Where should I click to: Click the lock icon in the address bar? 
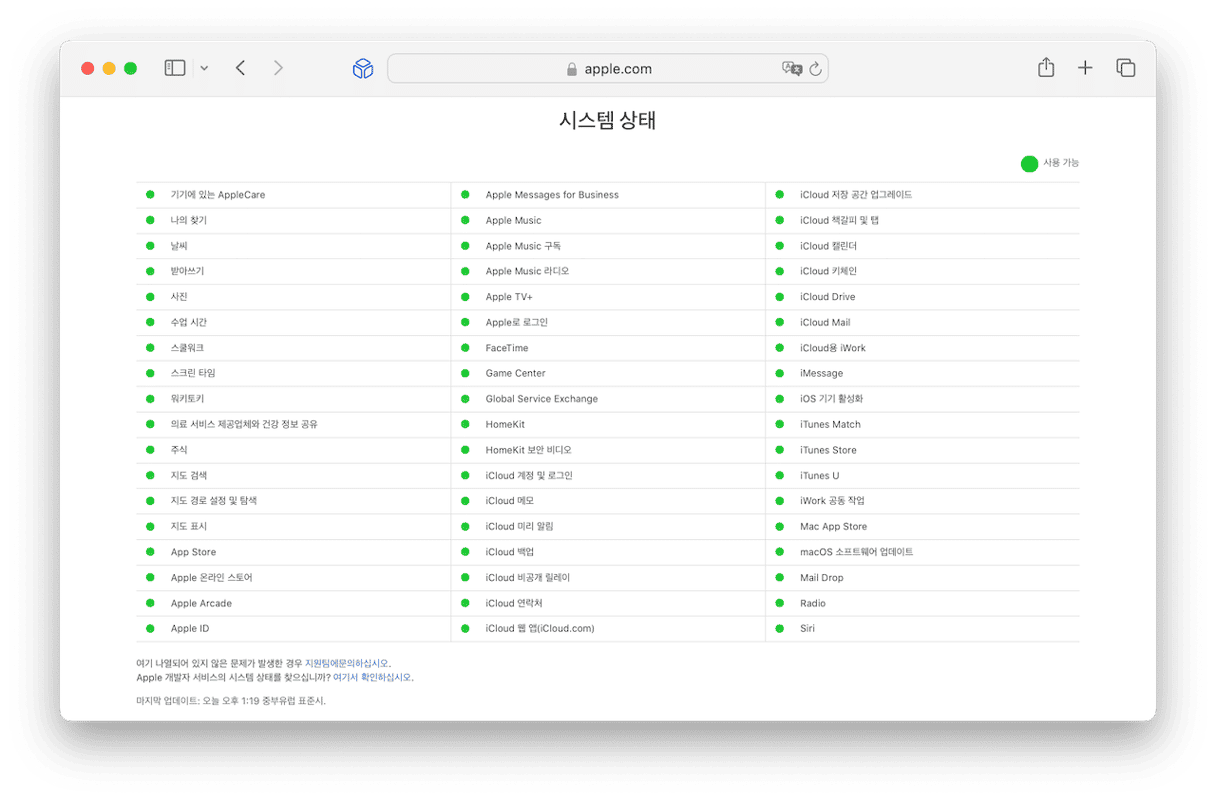(572, 69)
